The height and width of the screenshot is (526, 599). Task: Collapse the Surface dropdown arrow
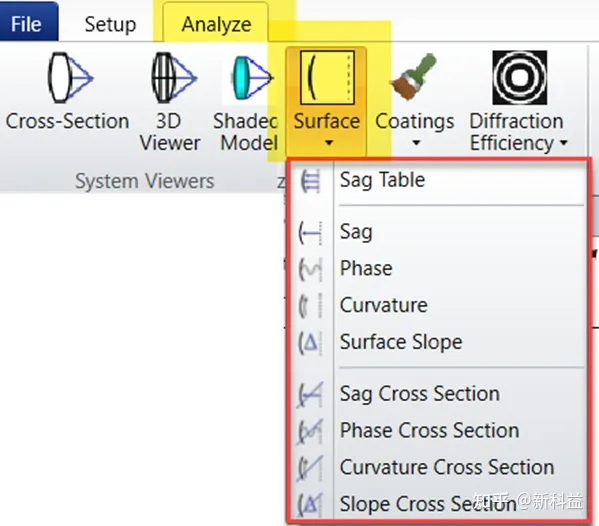point(329,143)
